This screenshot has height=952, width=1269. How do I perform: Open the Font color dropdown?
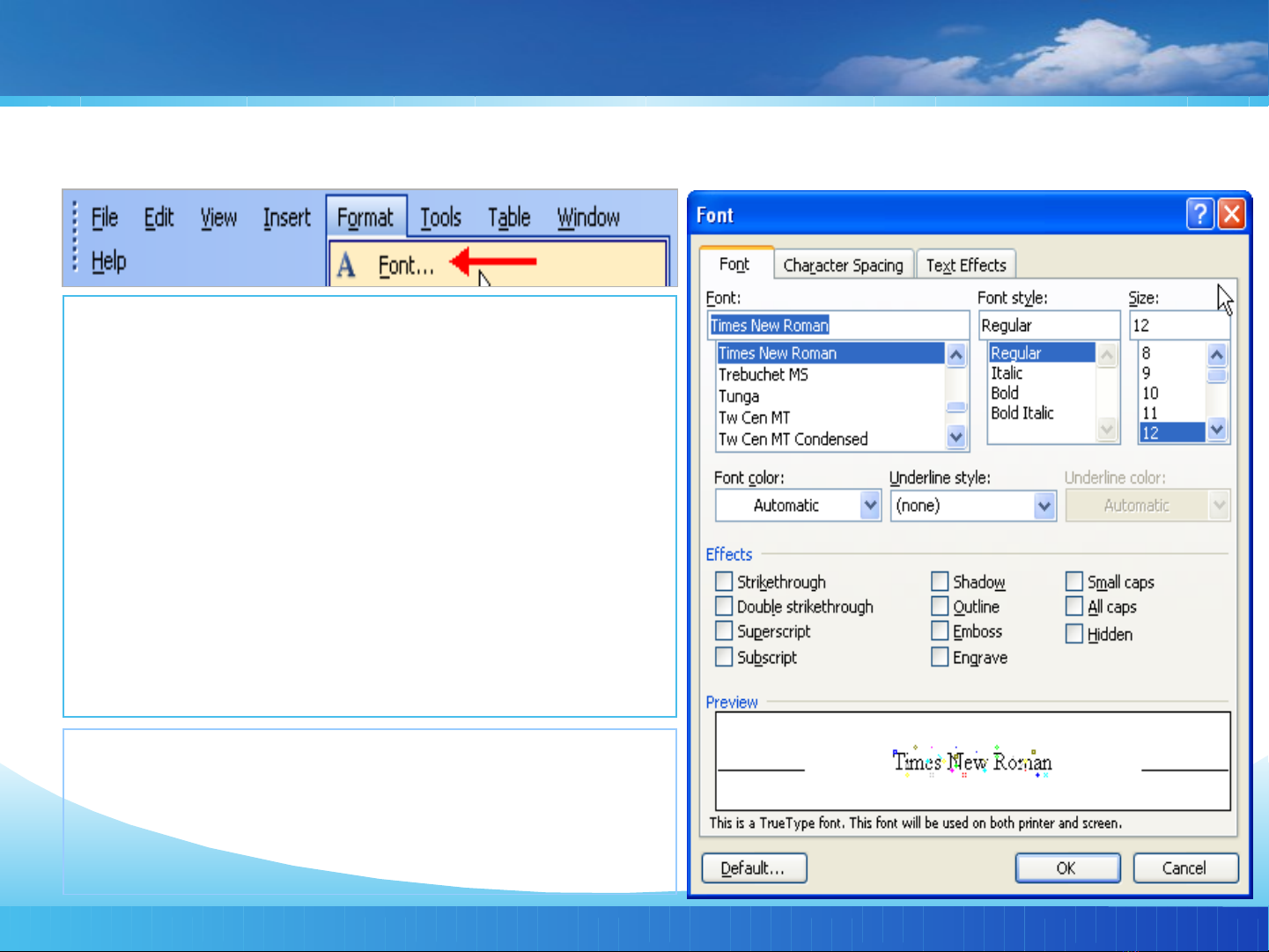870,506
